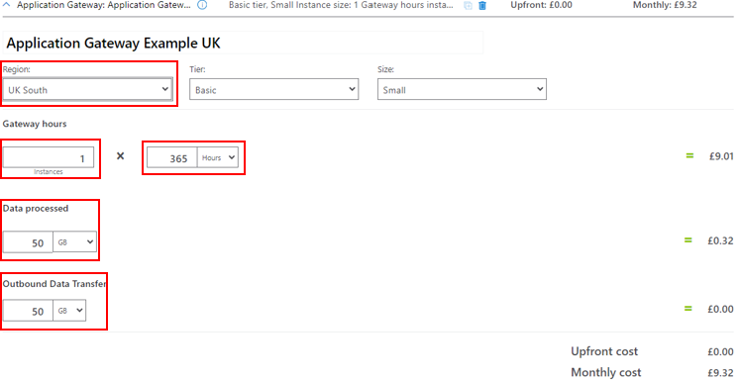Open the Hours unit dropdown
Image resolution: width=741 pixels, height=380 pixels.
[x=218, y=158]
